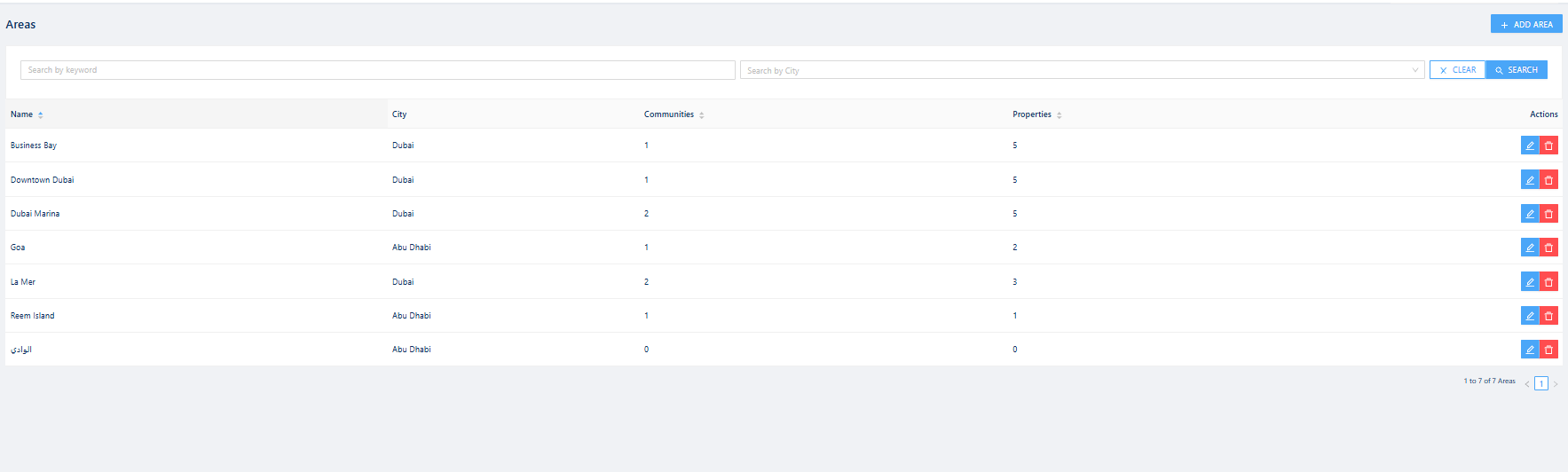Edit the الوادي area row
Screen dimensions: 1568x472
tap(1530, 350)
